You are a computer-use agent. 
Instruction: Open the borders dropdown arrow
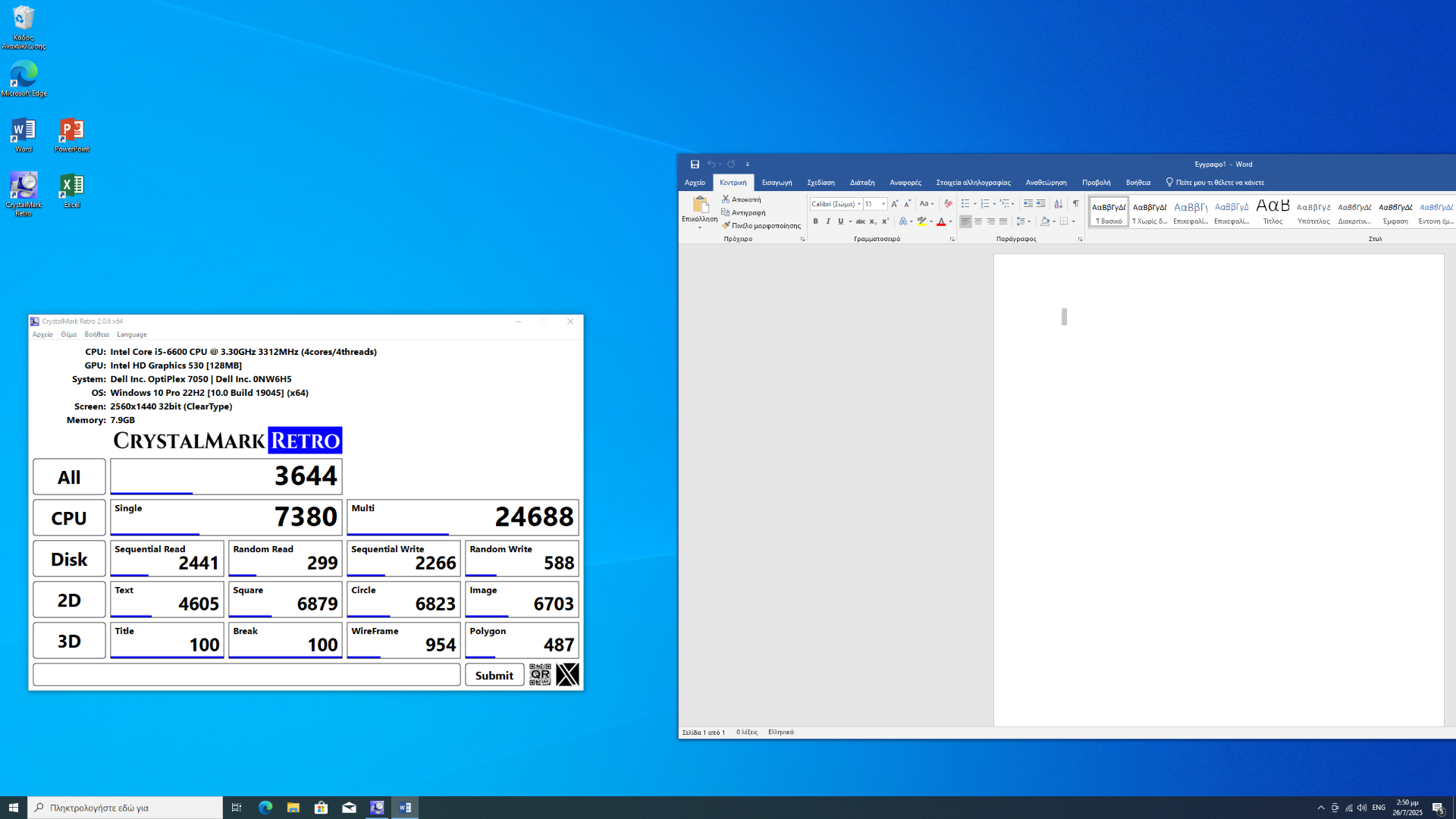coord(1074,221)
